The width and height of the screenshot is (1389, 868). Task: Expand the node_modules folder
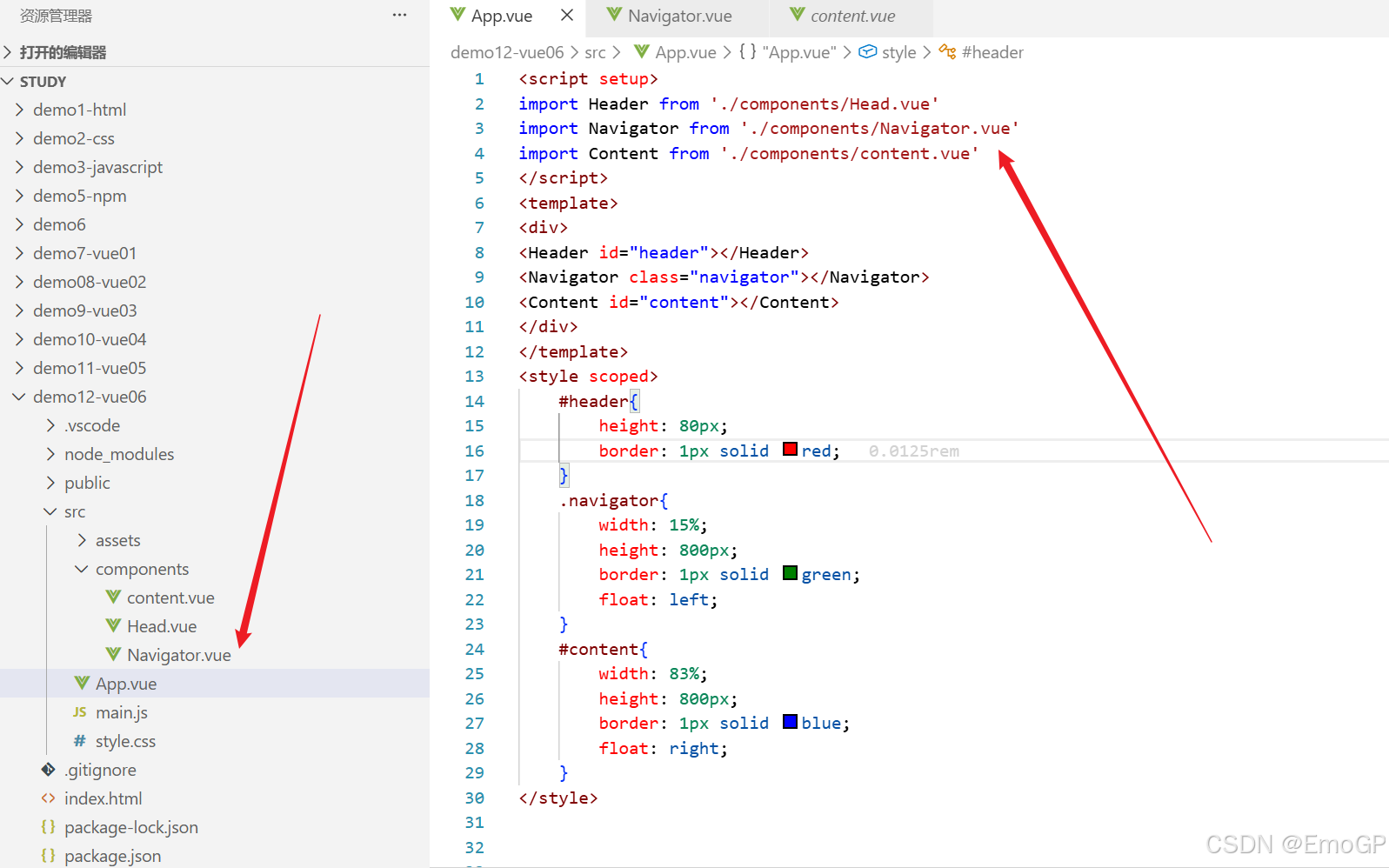click(50, 454)
